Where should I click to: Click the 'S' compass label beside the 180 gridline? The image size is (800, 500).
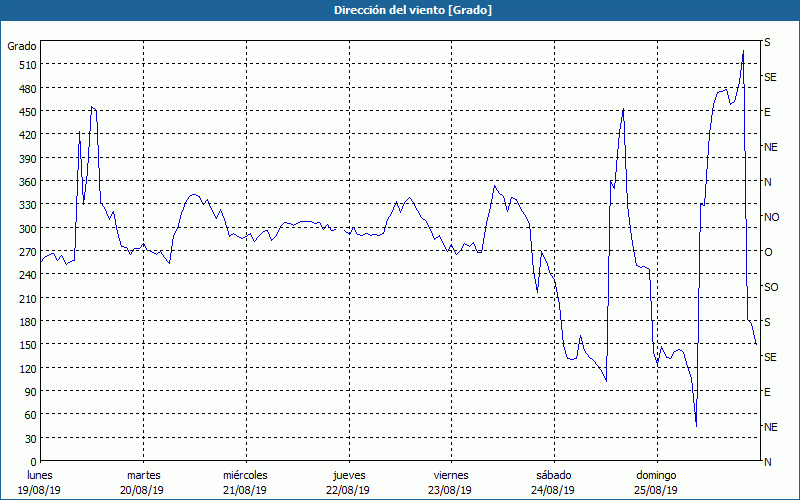tap(767, 322)
